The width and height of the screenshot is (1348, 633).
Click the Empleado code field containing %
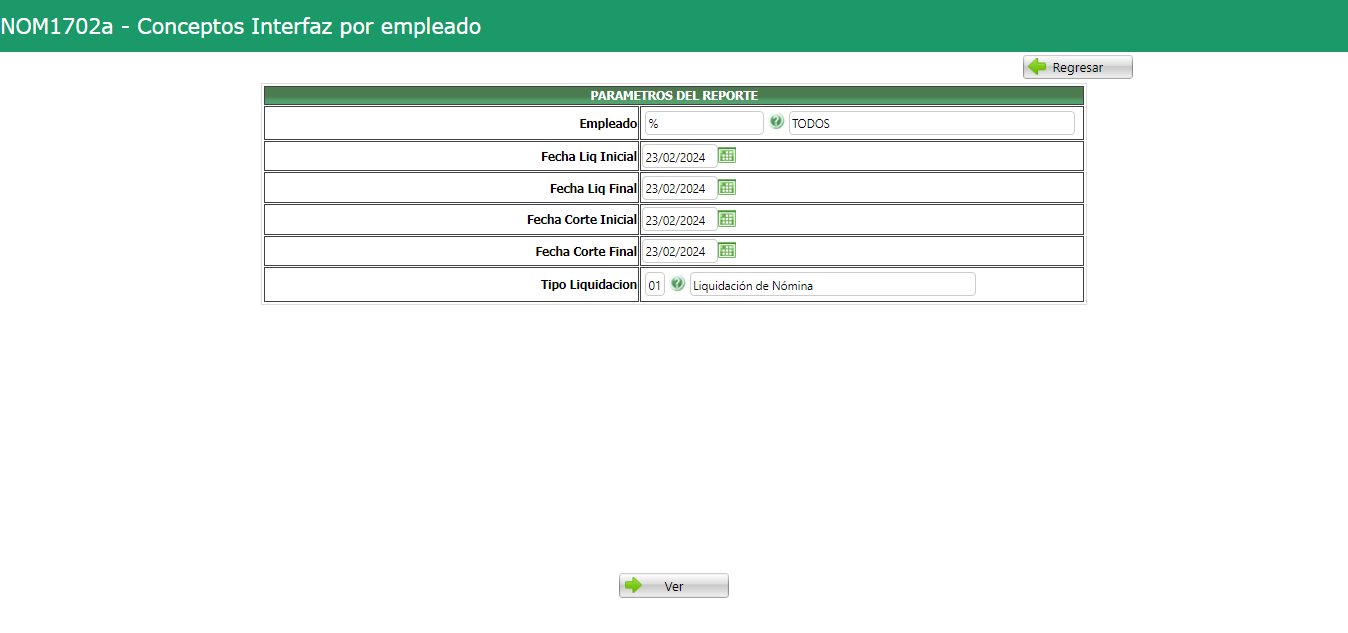click(702, 122)
